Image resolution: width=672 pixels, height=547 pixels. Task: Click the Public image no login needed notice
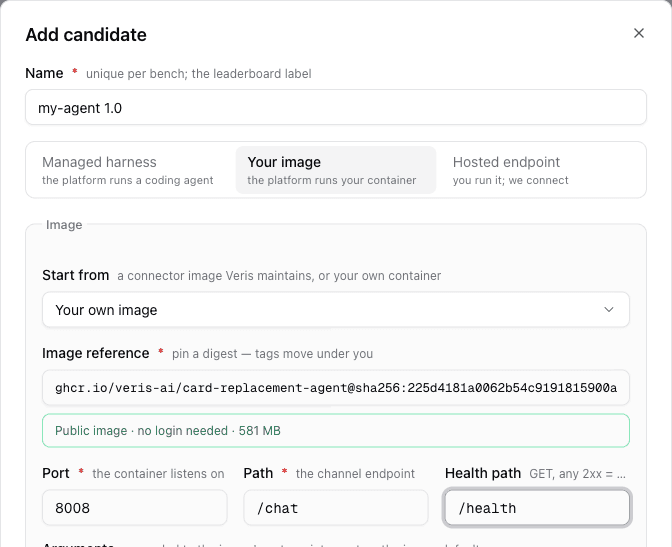tap(336, 430)
